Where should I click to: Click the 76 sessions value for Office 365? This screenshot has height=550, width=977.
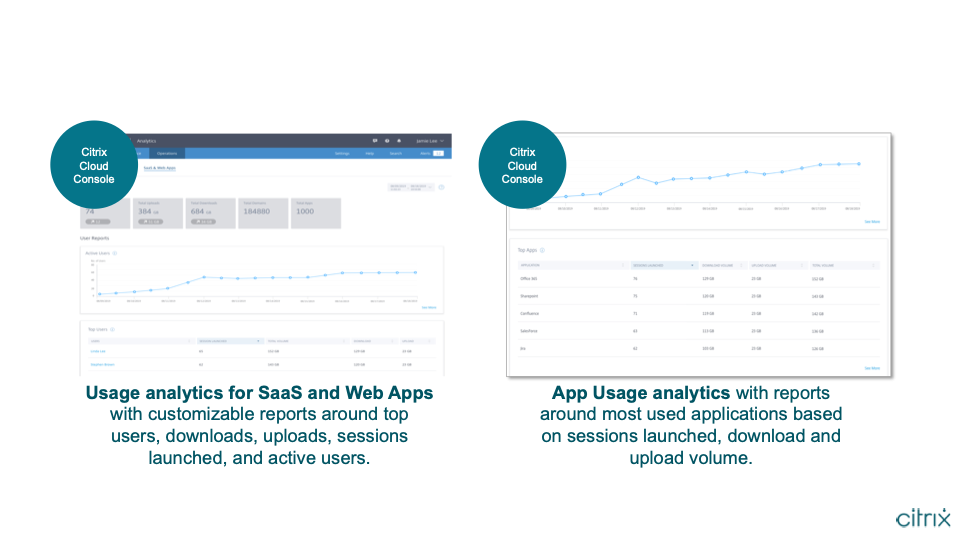coord(635,279)
